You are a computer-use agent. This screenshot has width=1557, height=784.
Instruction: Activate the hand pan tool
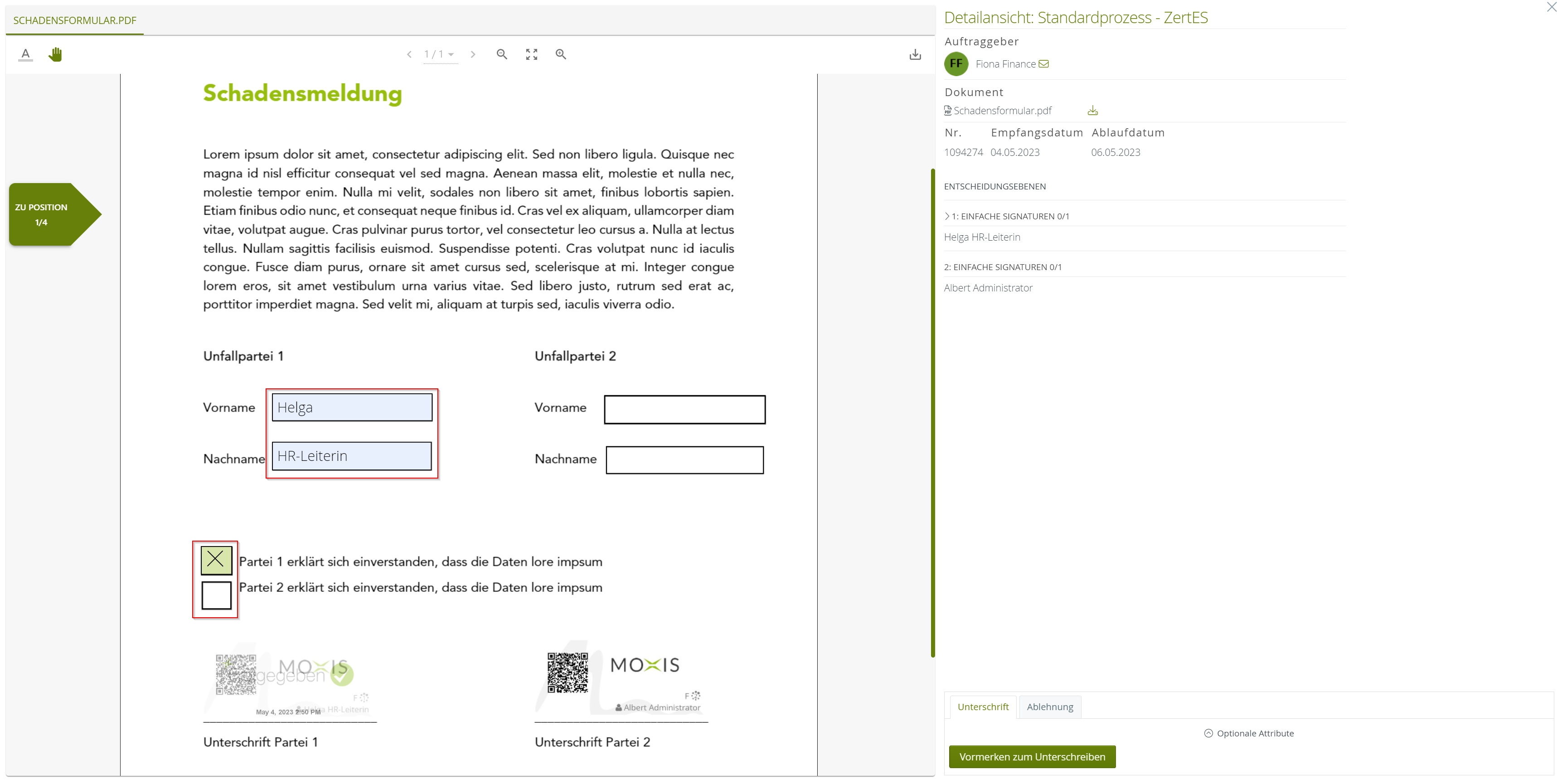coord(56,54)
